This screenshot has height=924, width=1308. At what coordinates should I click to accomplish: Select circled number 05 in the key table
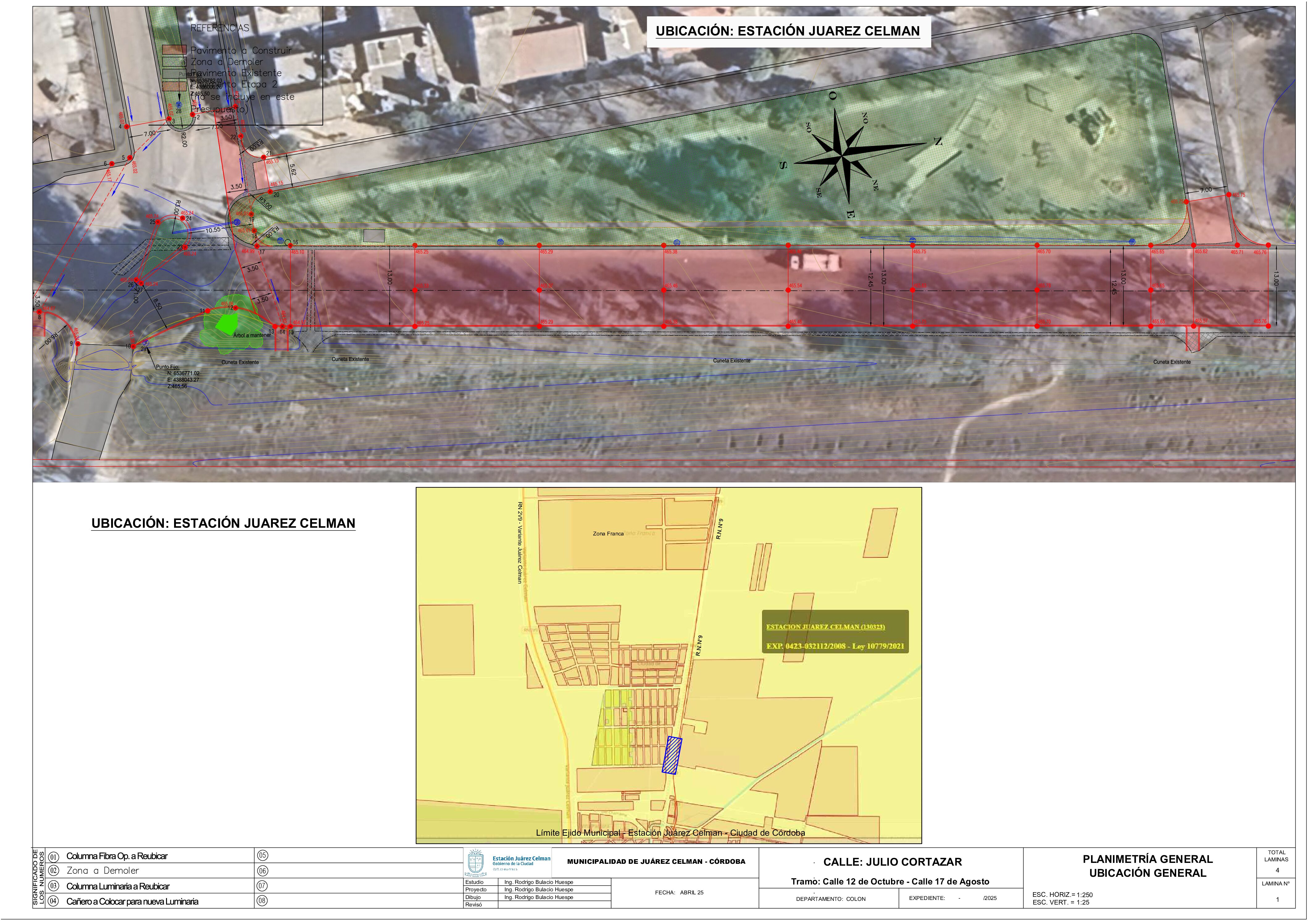263,855
